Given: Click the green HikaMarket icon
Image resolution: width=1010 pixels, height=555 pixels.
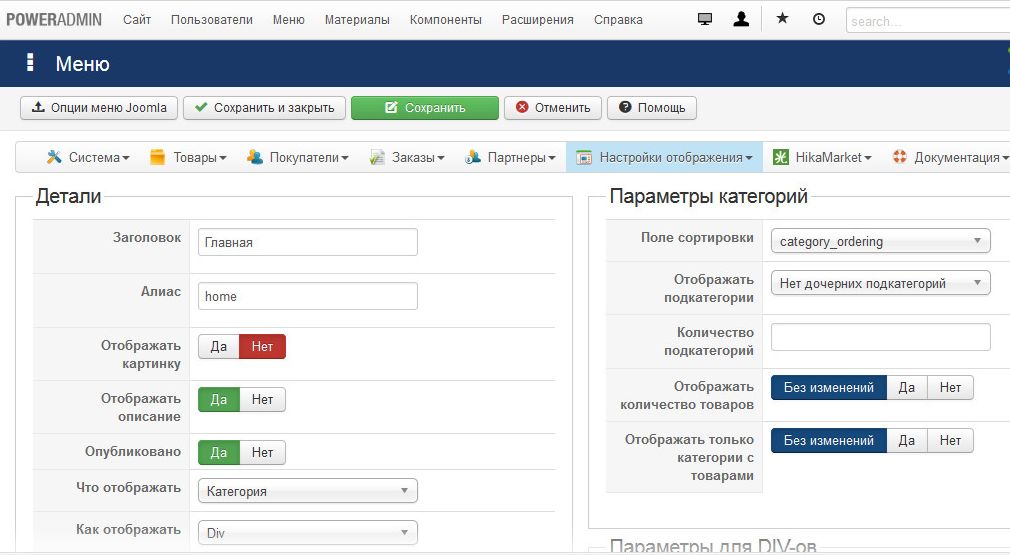Looking at the screenshot, I should point(781,157).
